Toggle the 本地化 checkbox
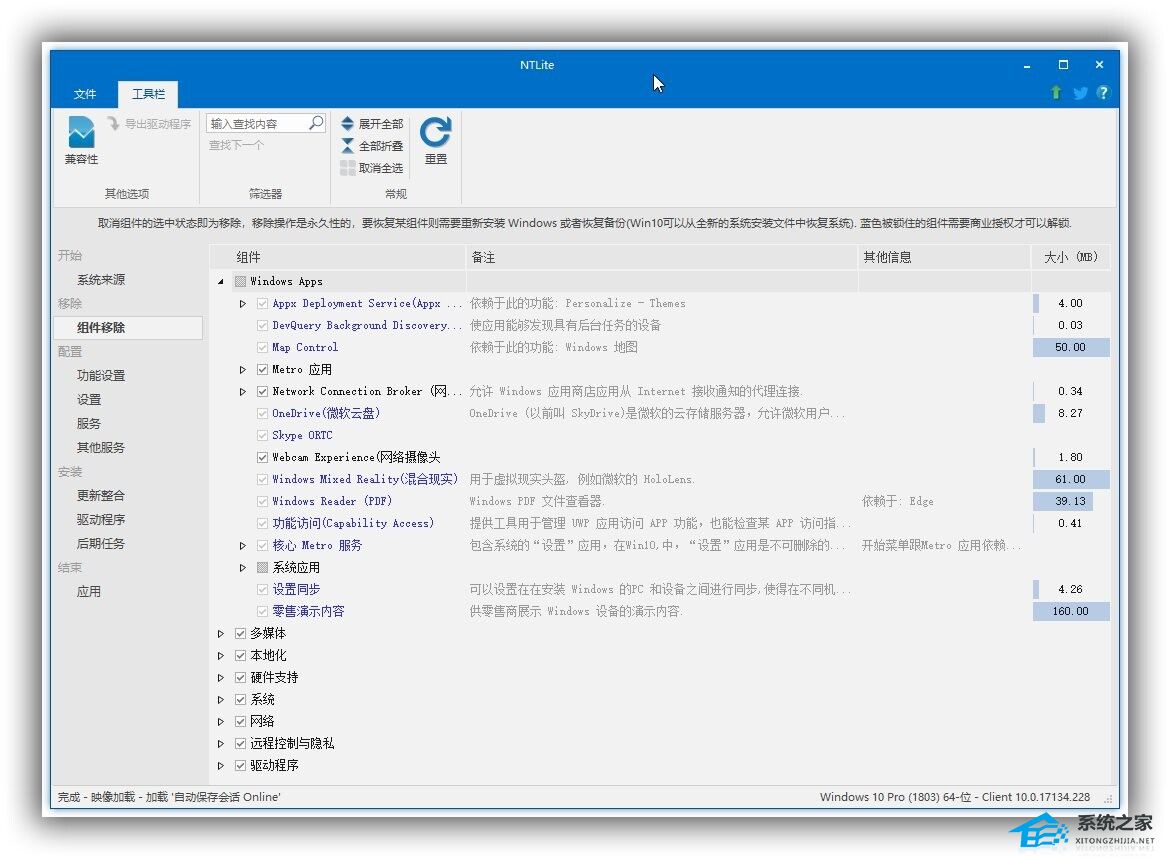Image resolution: width=1170 pixels, height=859 pixels. coord(240,655)
